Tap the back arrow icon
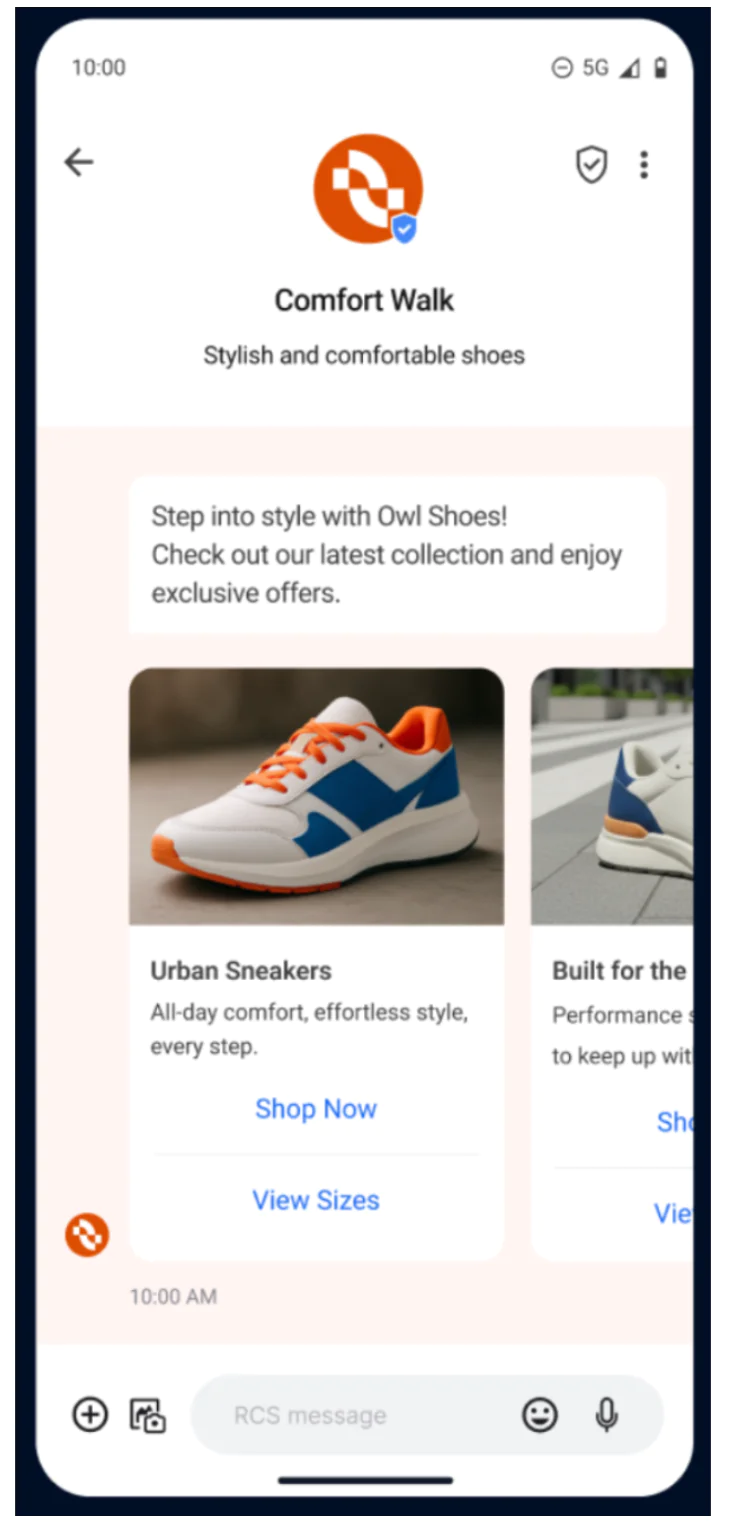 (x=79, y=162)
